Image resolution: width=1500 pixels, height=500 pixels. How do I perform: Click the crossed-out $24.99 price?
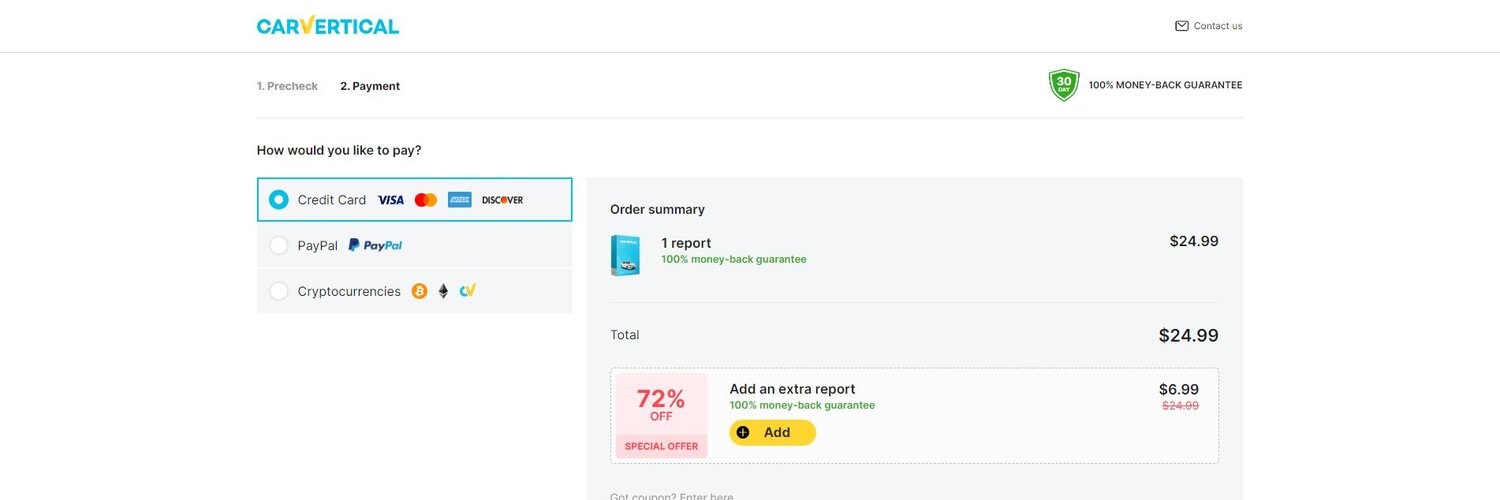click(1180, 406)
